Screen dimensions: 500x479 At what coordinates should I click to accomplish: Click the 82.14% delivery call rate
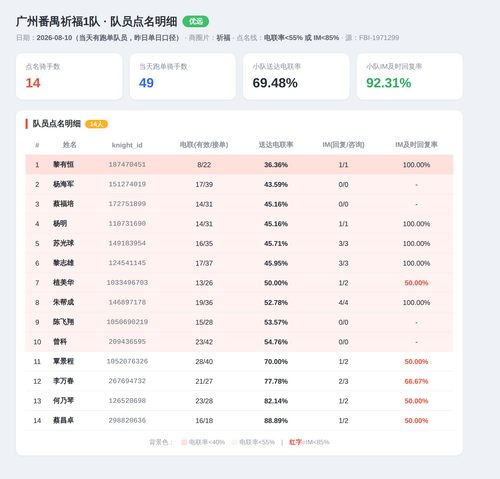click(276, 401)
